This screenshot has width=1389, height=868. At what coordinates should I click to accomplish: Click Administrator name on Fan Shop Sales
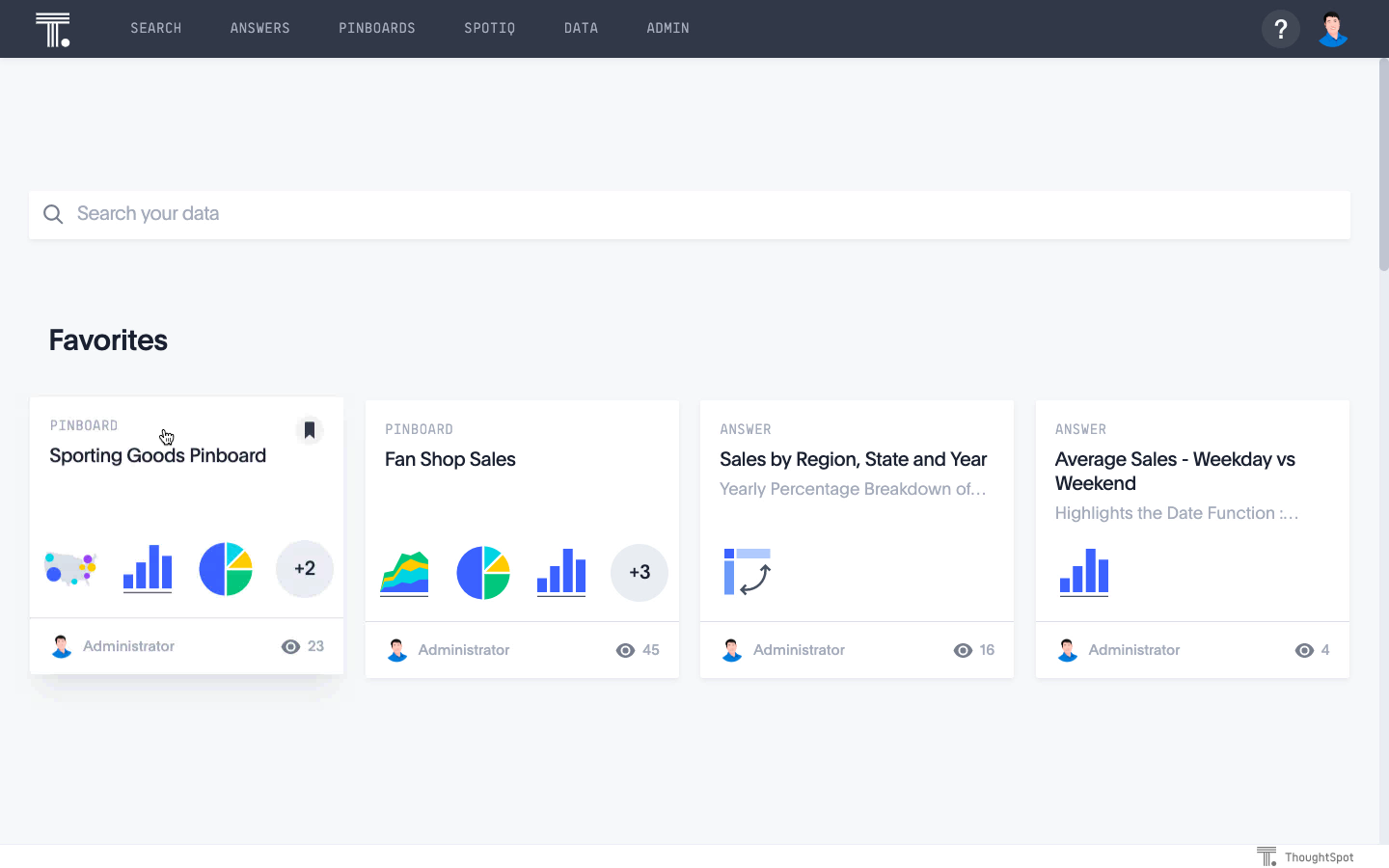(x=464, y=650)
